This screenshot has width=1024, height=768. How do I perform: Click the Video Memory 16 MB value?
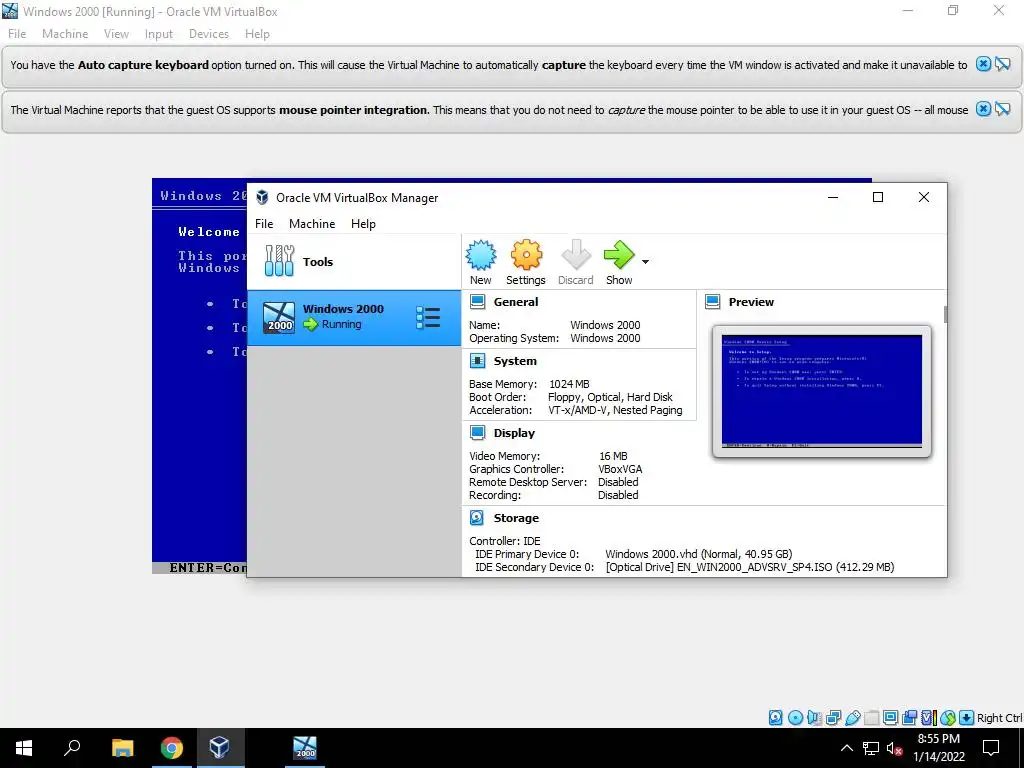pos(613,456)
